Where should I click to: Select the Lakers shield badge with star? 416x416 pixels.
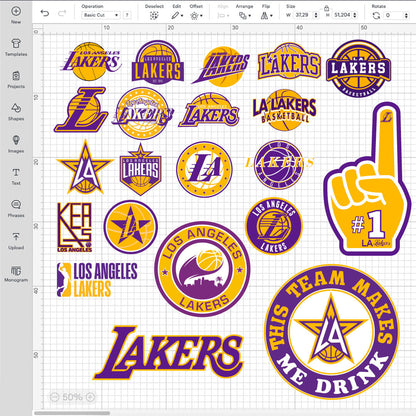click(141, 170)
